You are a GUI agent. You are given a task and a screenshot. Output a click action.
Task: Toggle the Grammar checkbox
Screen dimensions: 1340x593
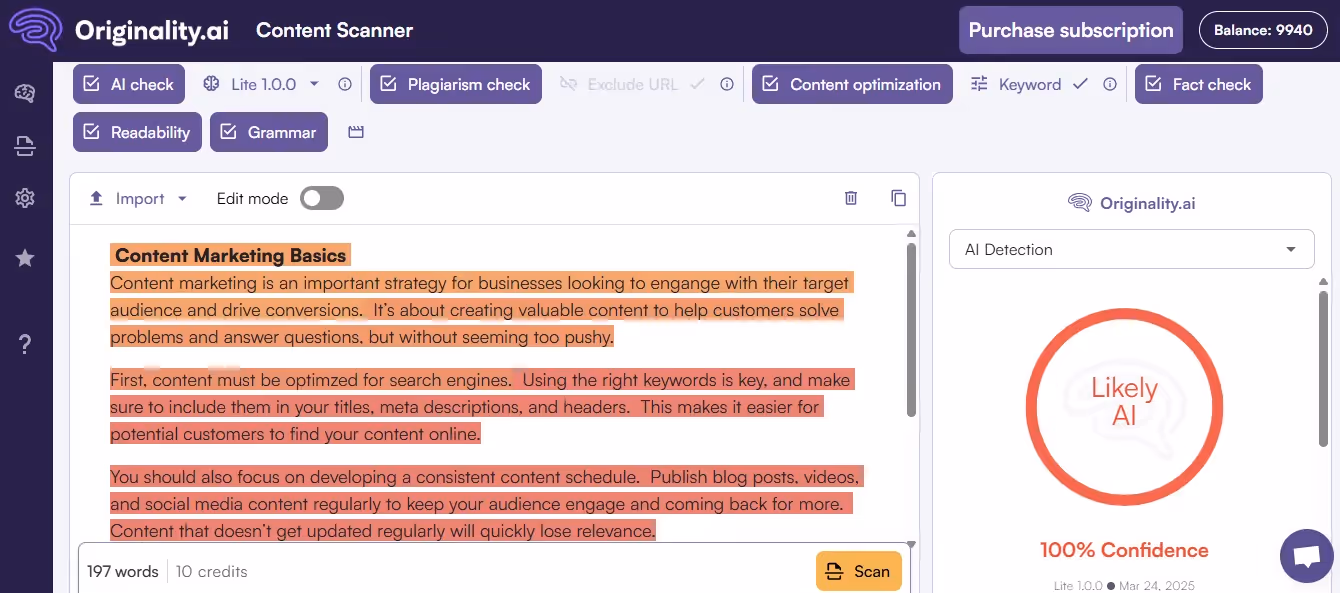[229, 132]
